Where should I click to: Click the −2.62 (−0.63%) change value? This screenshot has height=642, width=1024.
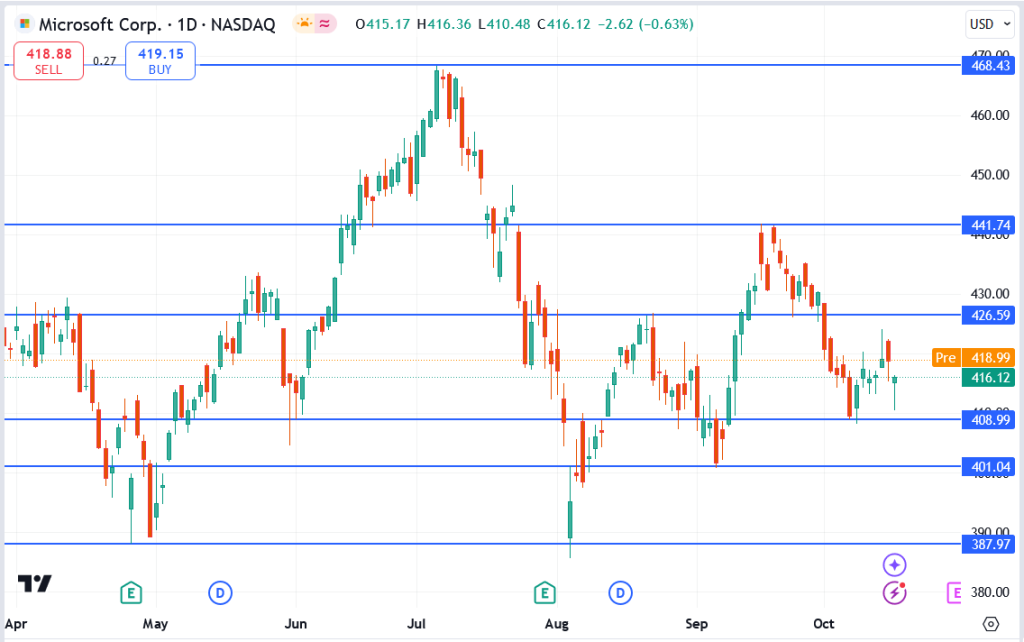(646, 24)
